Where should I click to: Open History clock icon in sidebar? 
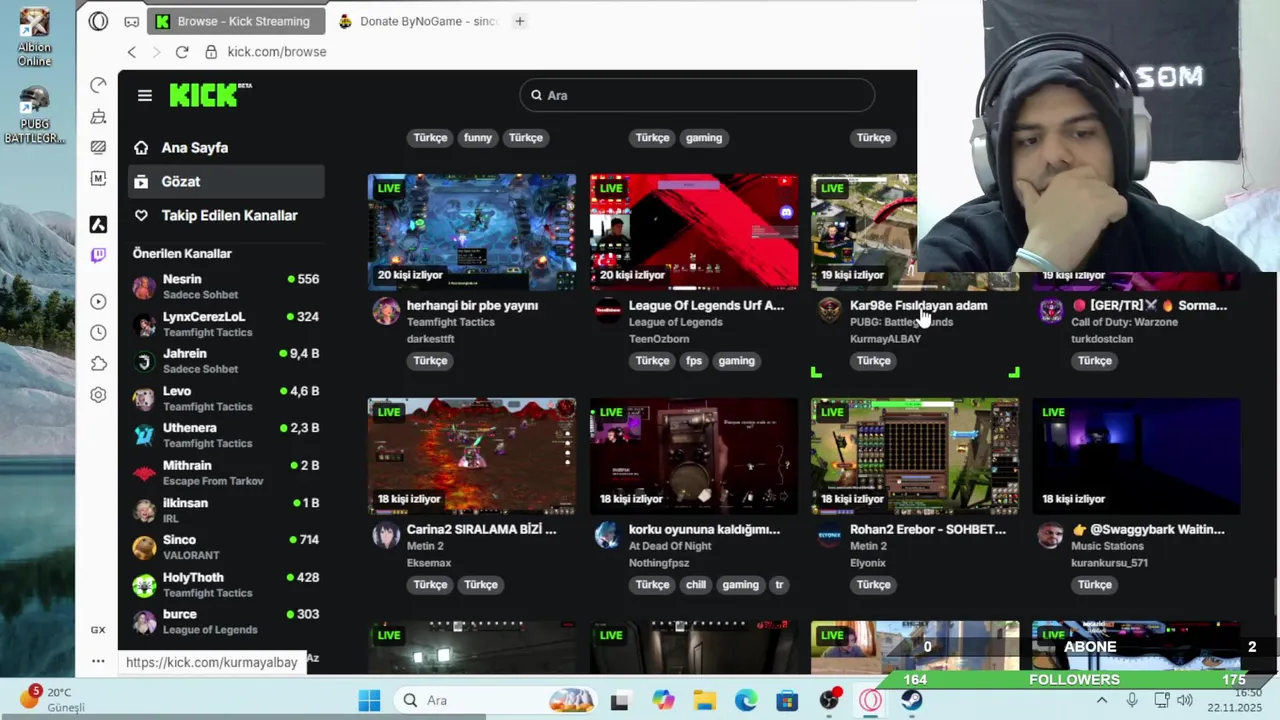coord(98,332)
